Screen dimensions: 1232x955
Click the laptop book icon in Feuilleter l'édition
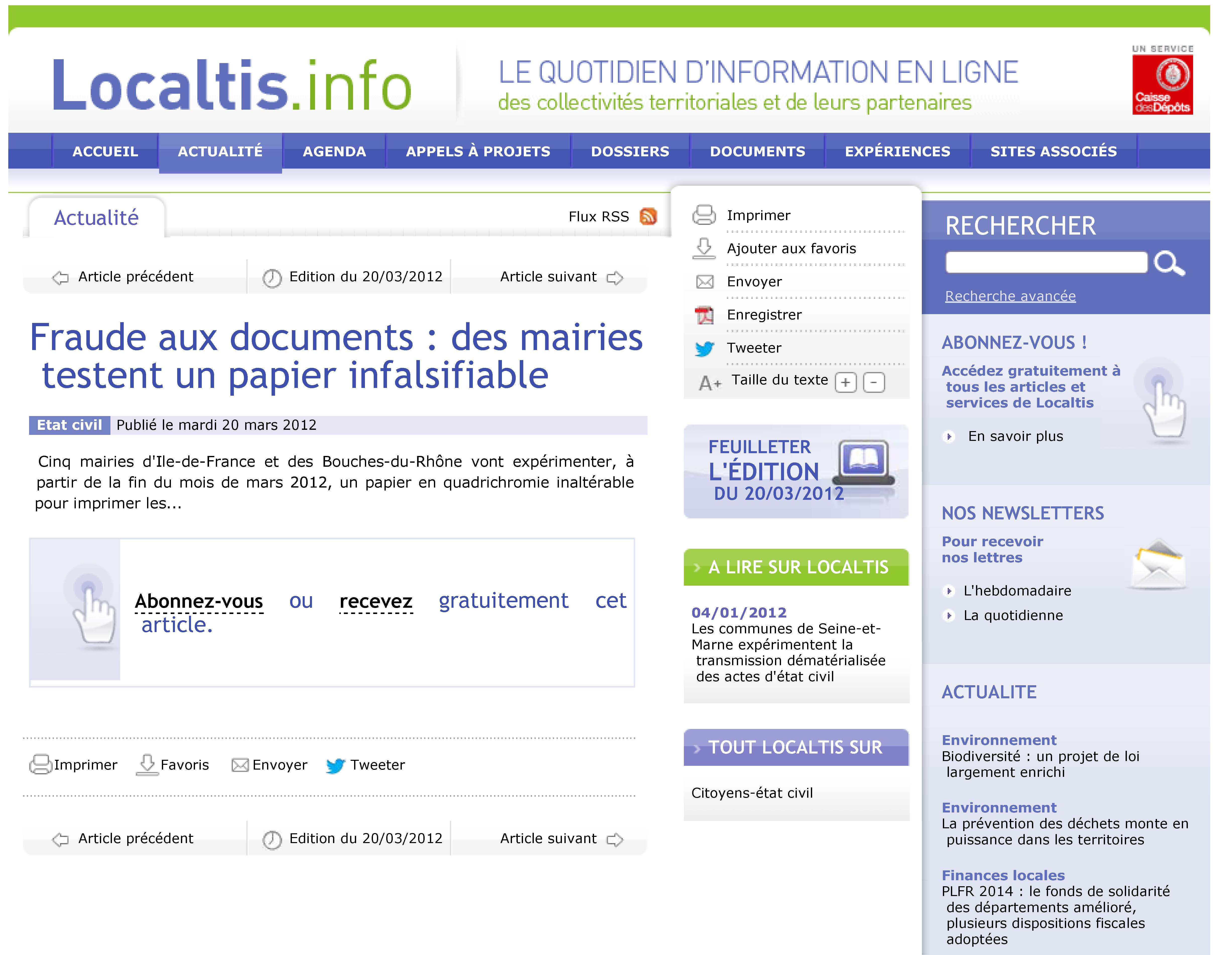tap(864, 462)
